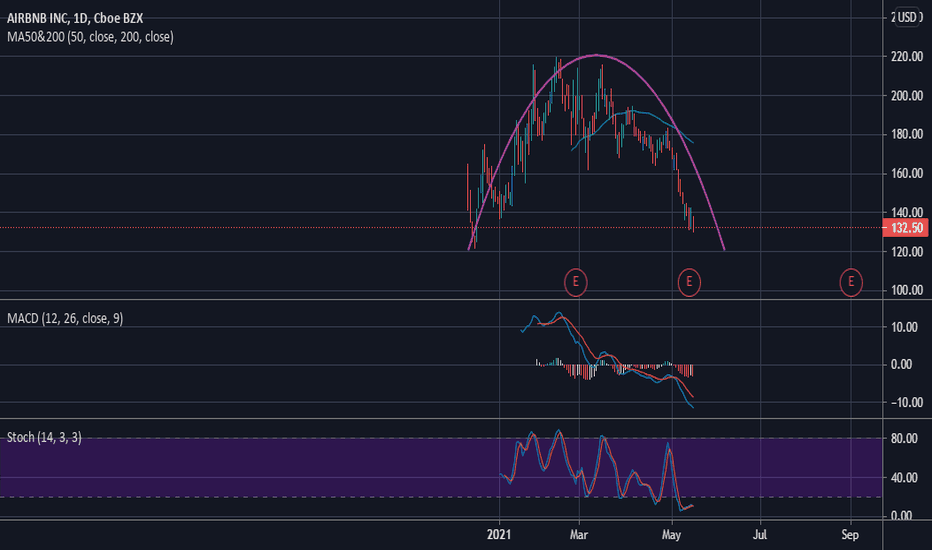Image resolution: width=932 pixels, height=550 pixels.
Task: Click the Stoch 40.00 axis label
Action: pos(904,478)
